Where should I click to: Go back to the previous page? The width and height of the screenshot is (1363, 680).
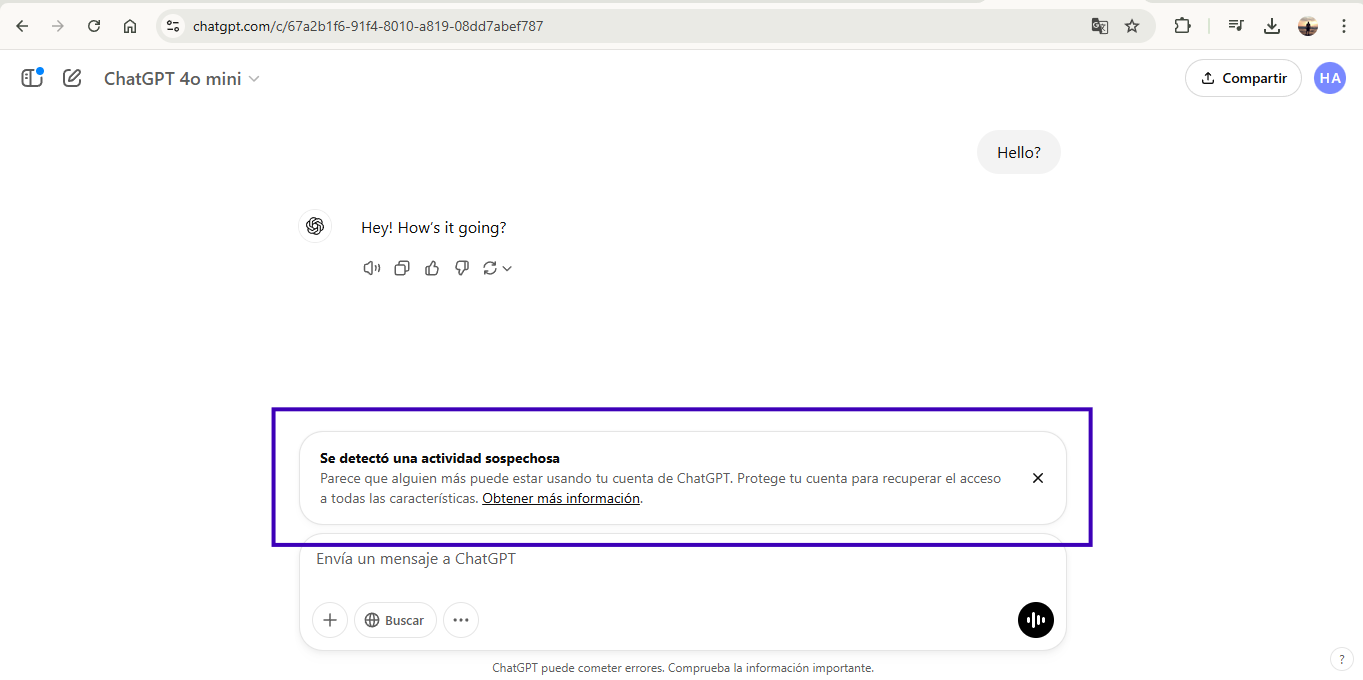click(22, 26)
